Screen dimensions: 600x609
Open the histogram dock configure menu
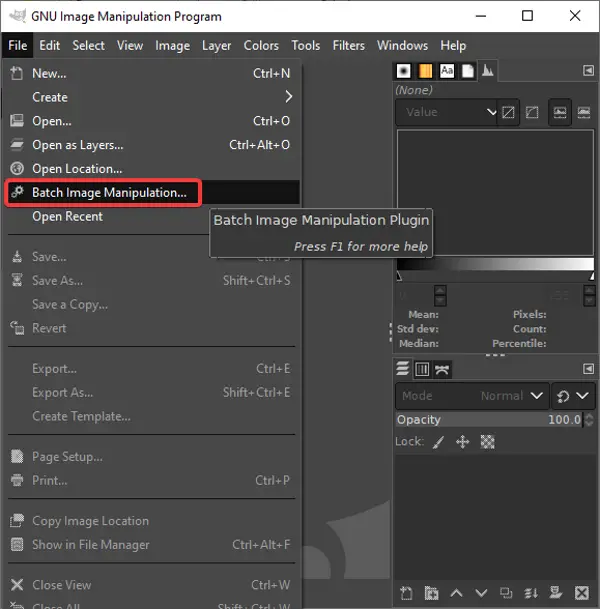(588, 71)
